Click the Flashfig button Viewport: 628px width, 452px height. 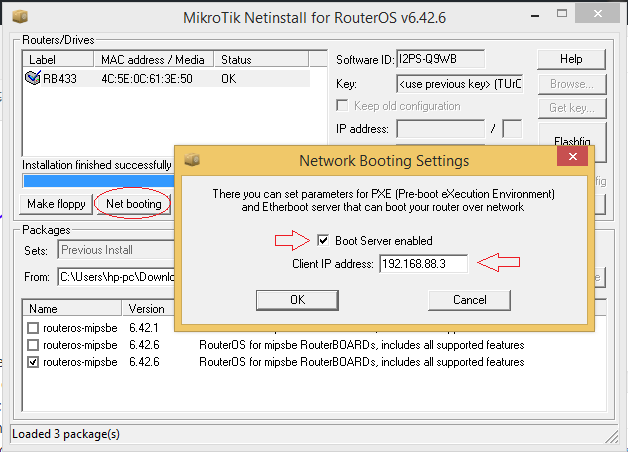[x=572, y=141]
